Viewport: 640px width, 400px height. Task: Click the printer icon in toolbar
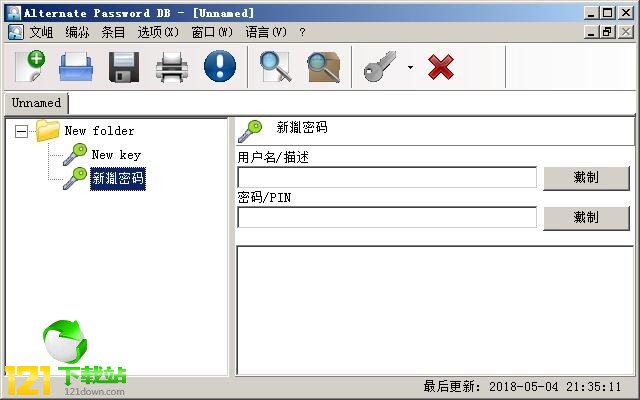pos(172,67)
